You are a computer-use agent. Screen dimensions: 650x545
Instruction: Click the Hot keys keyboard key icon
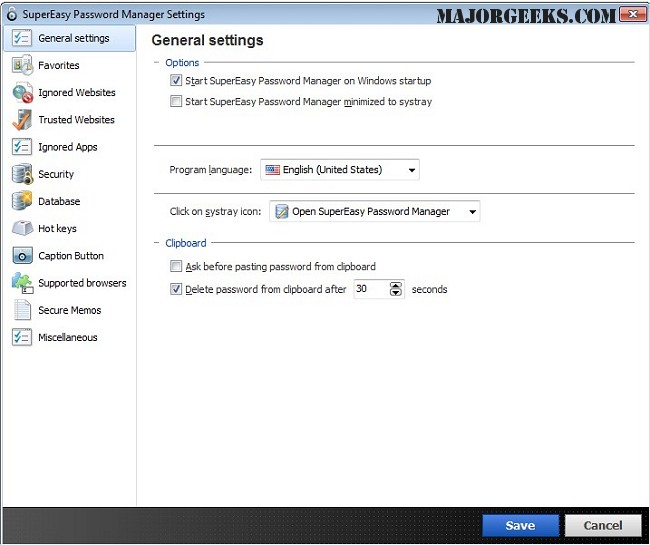coord(22,228)
